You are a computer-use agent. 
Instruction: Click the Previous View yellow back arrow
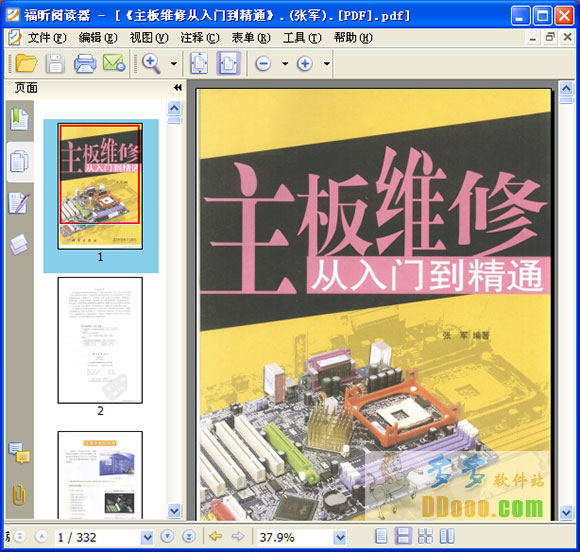click(x=216, y=536)
